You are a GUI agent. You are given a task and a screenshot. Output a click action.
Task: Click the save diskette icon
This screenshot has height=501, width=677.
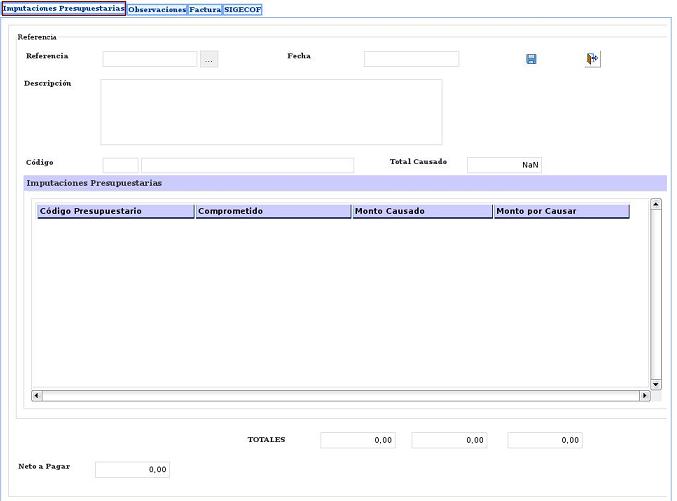click(531, 59)
